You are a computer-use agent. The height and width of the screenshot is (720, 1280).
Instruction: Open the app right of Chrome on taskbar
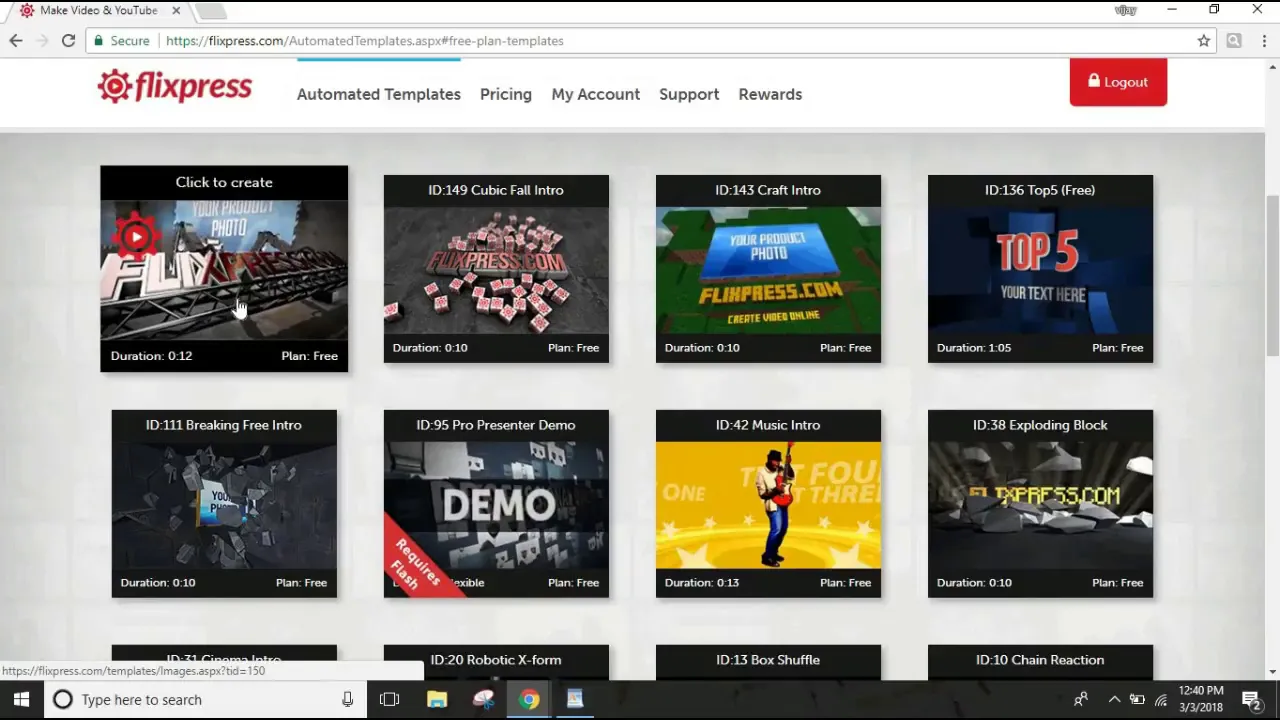575,700
